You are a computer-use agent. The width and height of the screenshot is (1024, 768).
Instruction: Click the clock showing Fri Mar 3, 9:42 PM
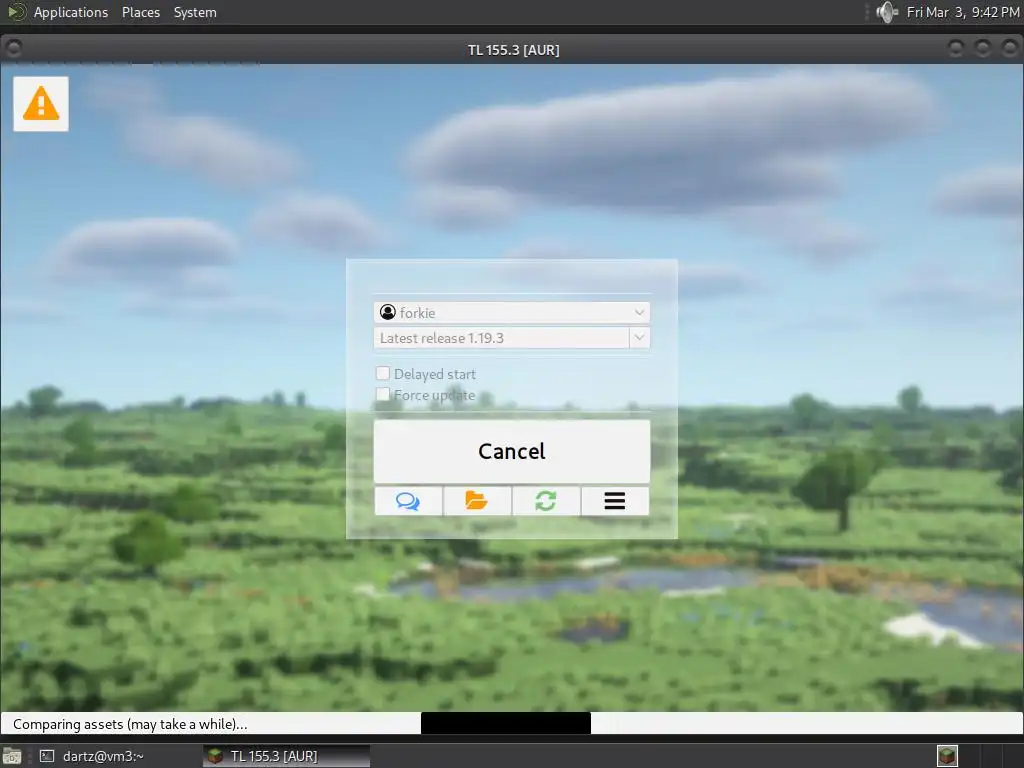tap(963, 12)
